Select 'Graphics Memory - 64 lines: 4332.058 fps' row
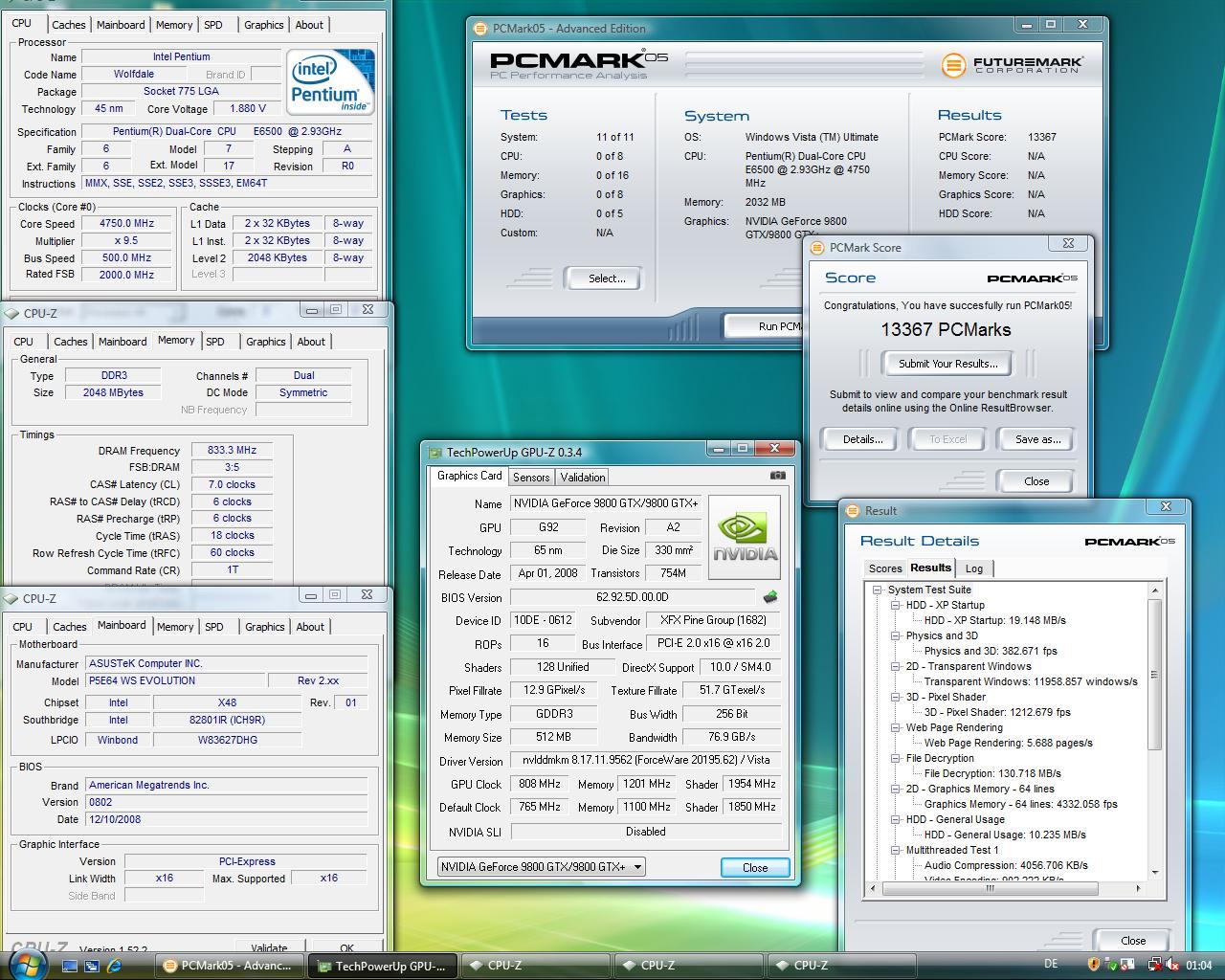The width and height of the screenshot is (1225, 980). (x=1020, y=804)
